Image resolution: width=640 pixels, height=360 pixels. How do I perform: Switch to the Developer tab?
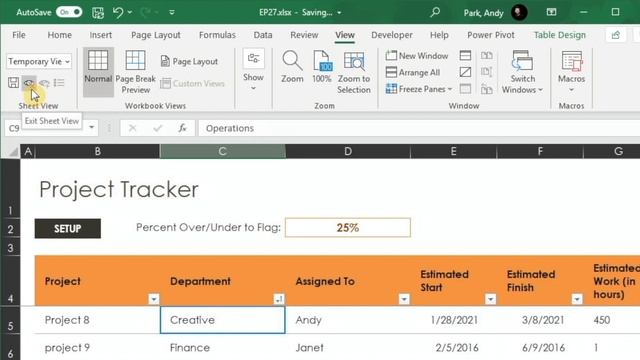(392, 35)
